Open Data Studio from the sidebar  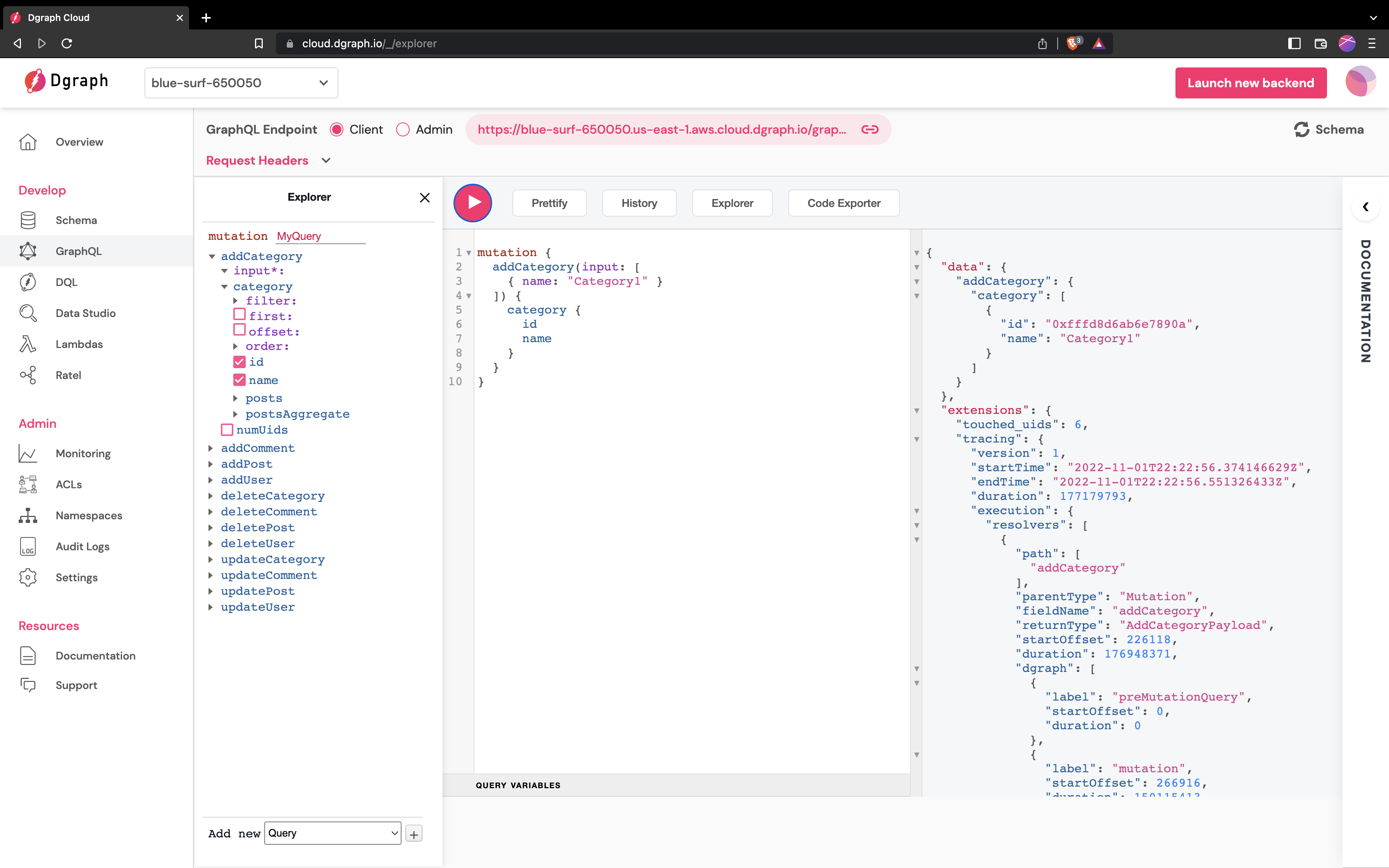pyautogui.click(x=85, y=313)
